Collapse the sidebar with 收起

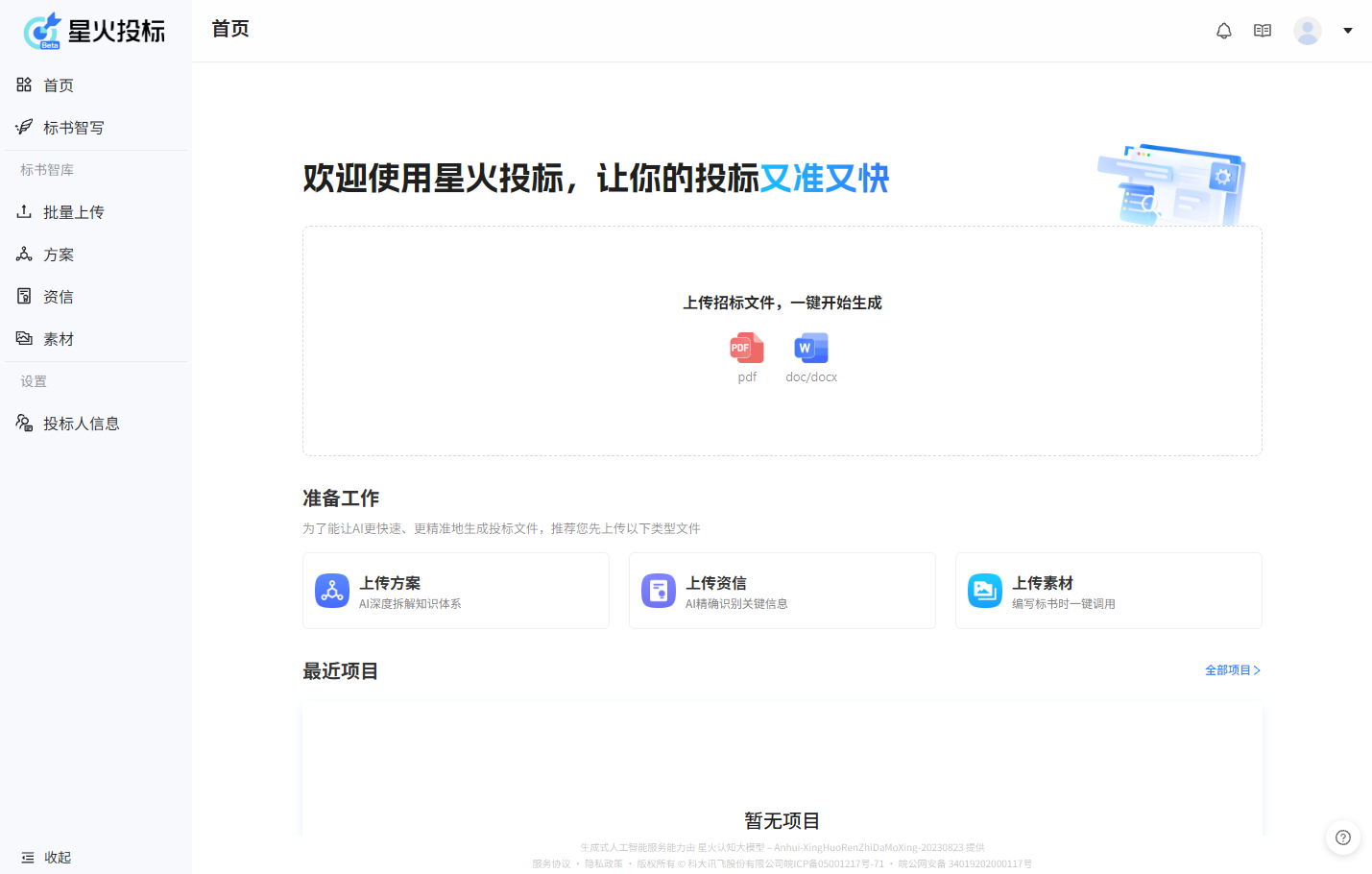coord(46,858)
